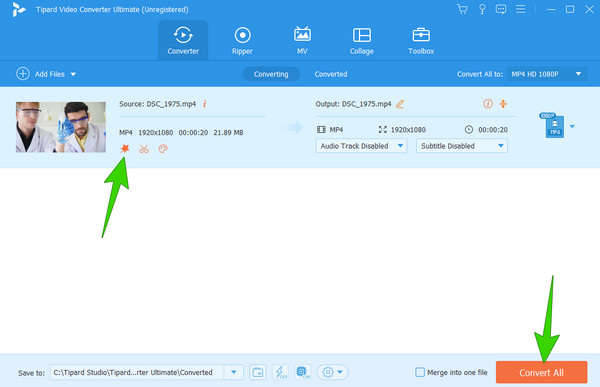Click the feedback chat bubble icon
Image resolution: width=600 pixels, height=387 pixels.
click(x=501, y=9)
